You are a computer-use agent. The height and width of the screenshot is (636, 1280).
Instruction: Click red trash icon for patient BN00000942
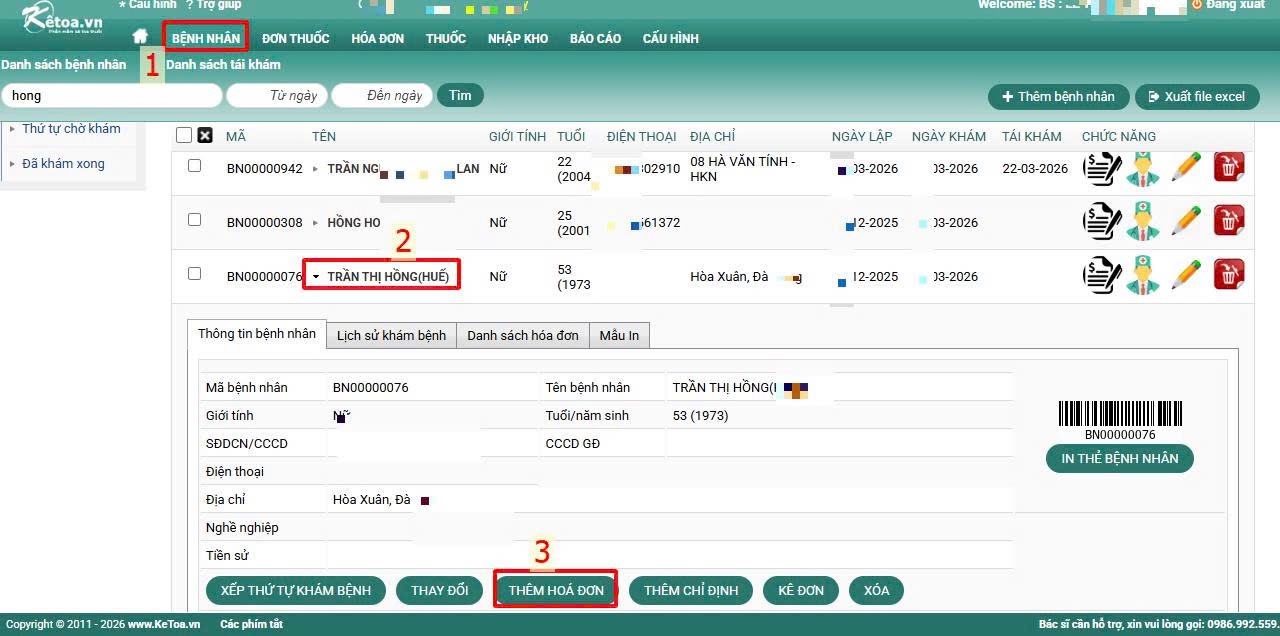coord(1229,168)
